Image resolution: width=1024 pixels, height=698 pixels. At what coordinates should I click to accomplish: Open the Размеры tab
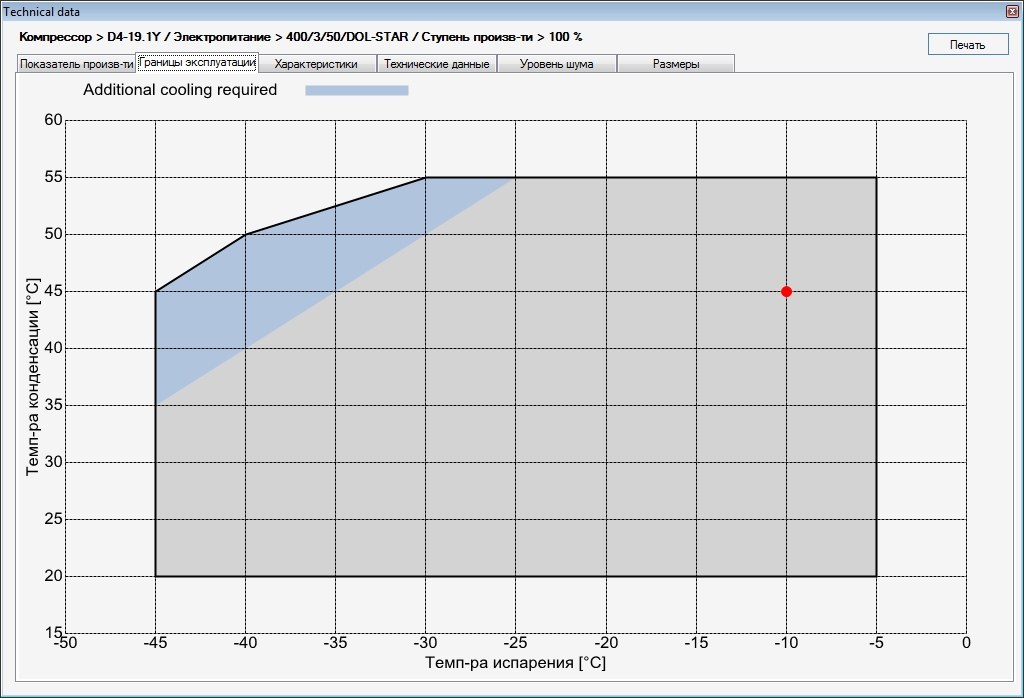(676, 63)
